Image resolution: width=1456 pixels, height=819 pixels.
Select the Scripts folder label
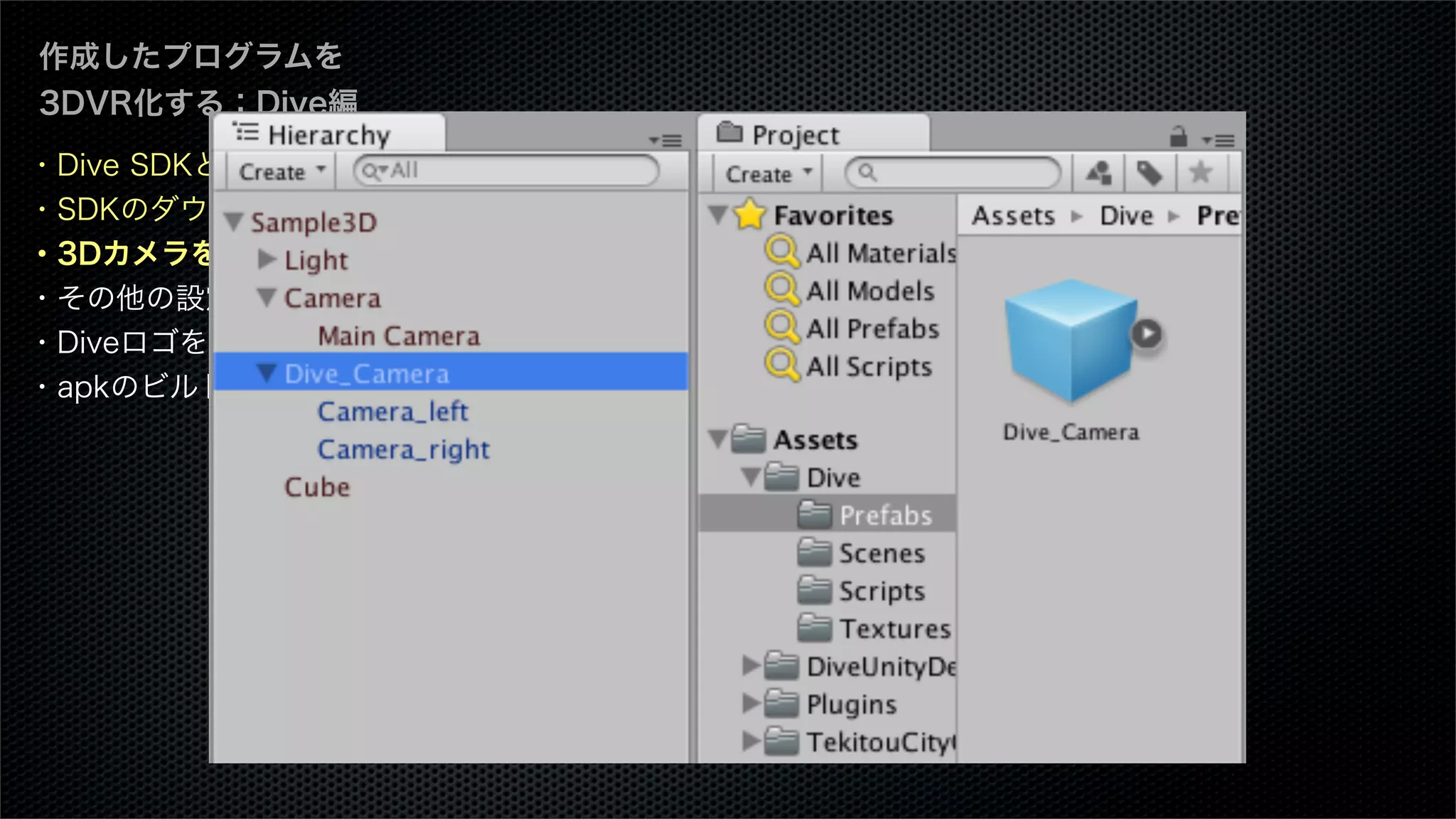(882, 591)
